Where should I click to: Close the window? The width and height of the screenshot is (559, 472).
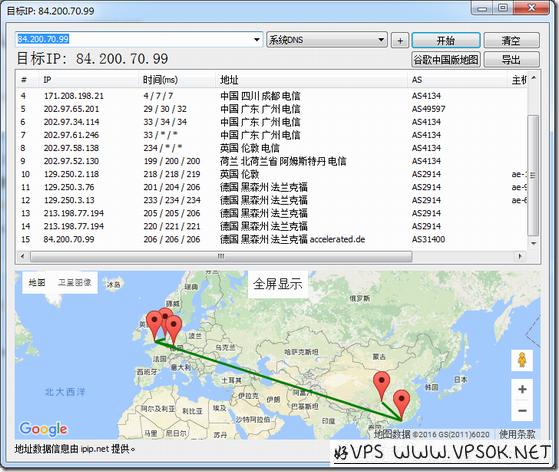point(532,8)
